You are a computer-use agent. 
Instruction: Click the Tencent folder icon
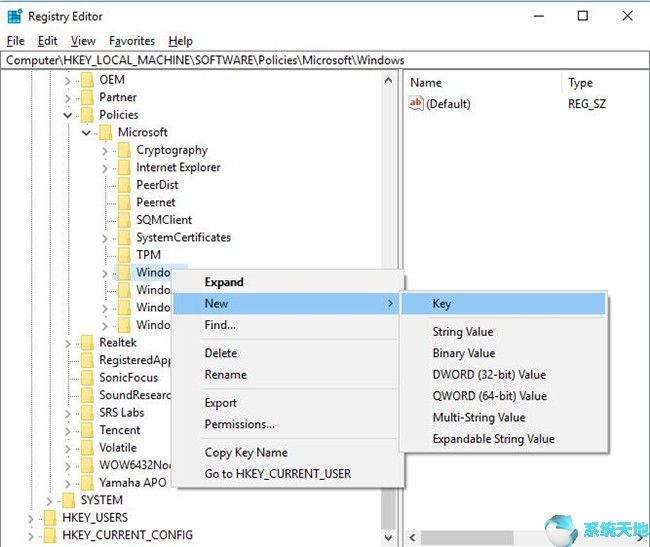coord(87,430)
